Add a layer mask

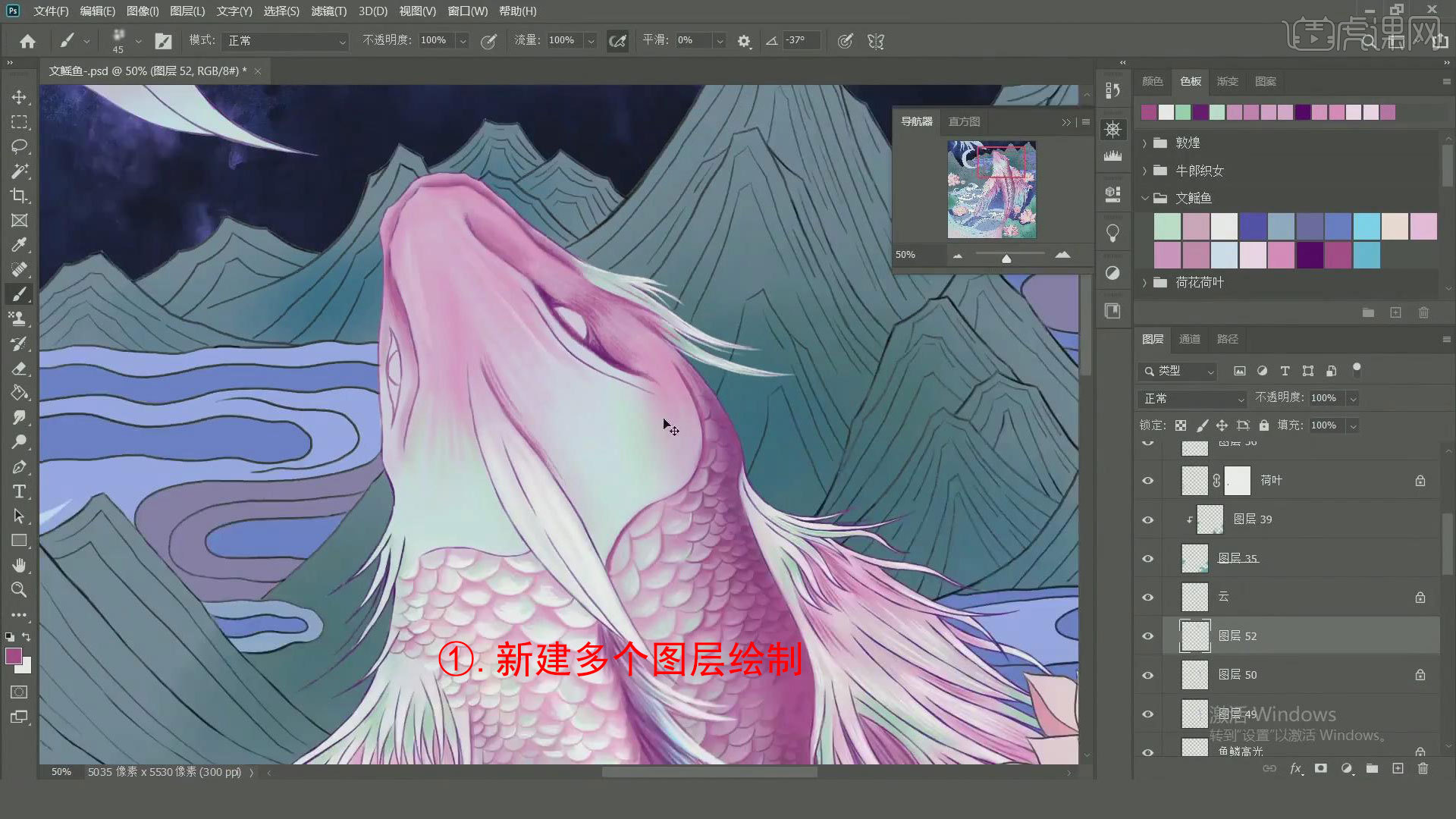point(1321,768)
